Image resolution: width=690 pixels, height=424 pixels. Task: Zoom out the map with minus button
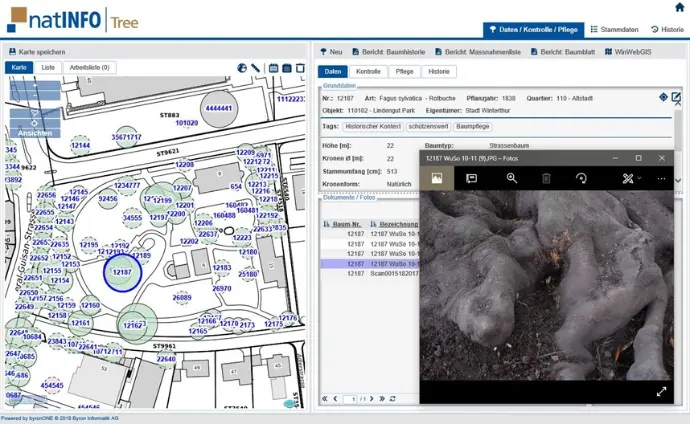[35, 95]
